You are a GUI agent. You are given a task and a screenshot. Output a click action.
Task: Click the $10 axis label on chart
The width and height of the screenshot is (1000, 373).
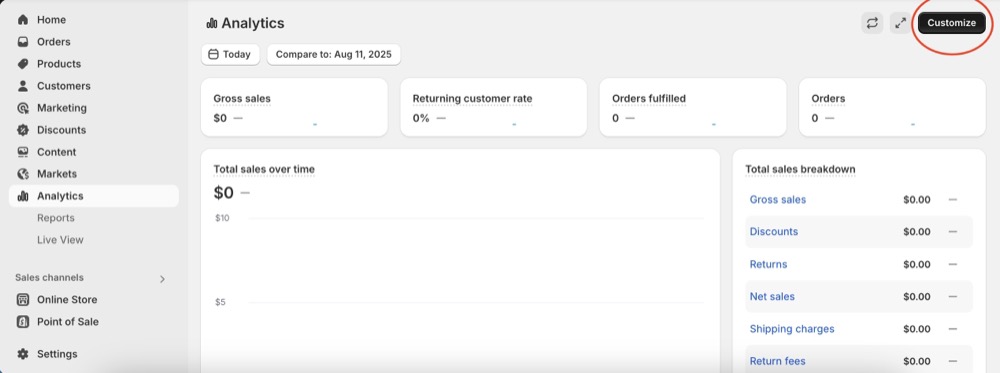coord(222,218)
